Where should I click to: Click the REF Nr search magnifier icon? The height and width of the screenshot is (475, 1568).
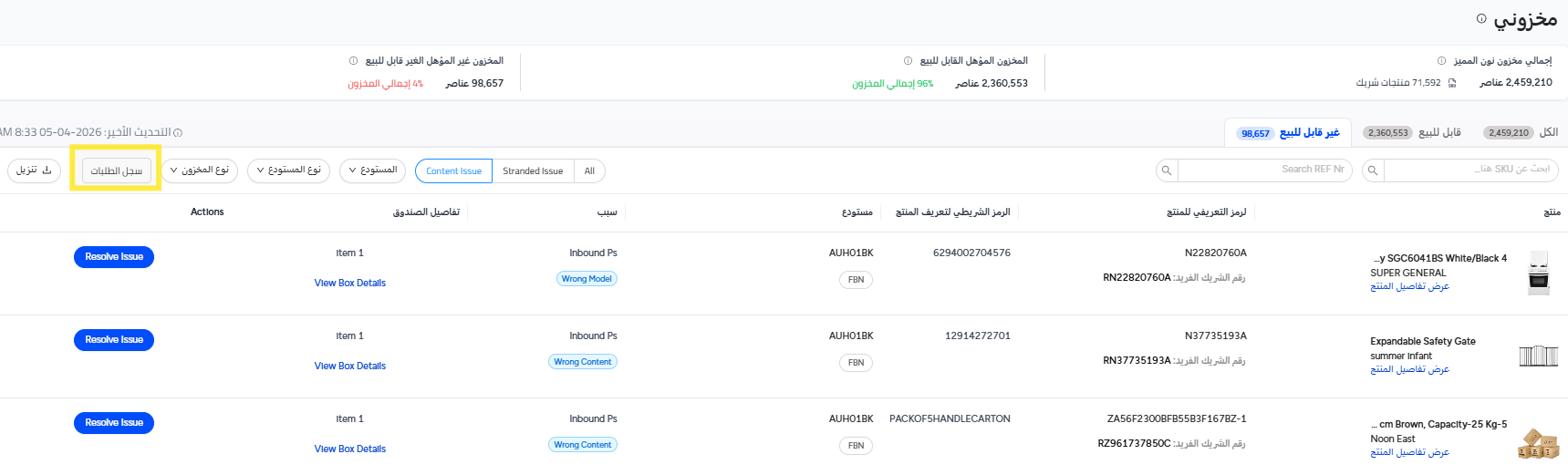[x=1167, y=170]
